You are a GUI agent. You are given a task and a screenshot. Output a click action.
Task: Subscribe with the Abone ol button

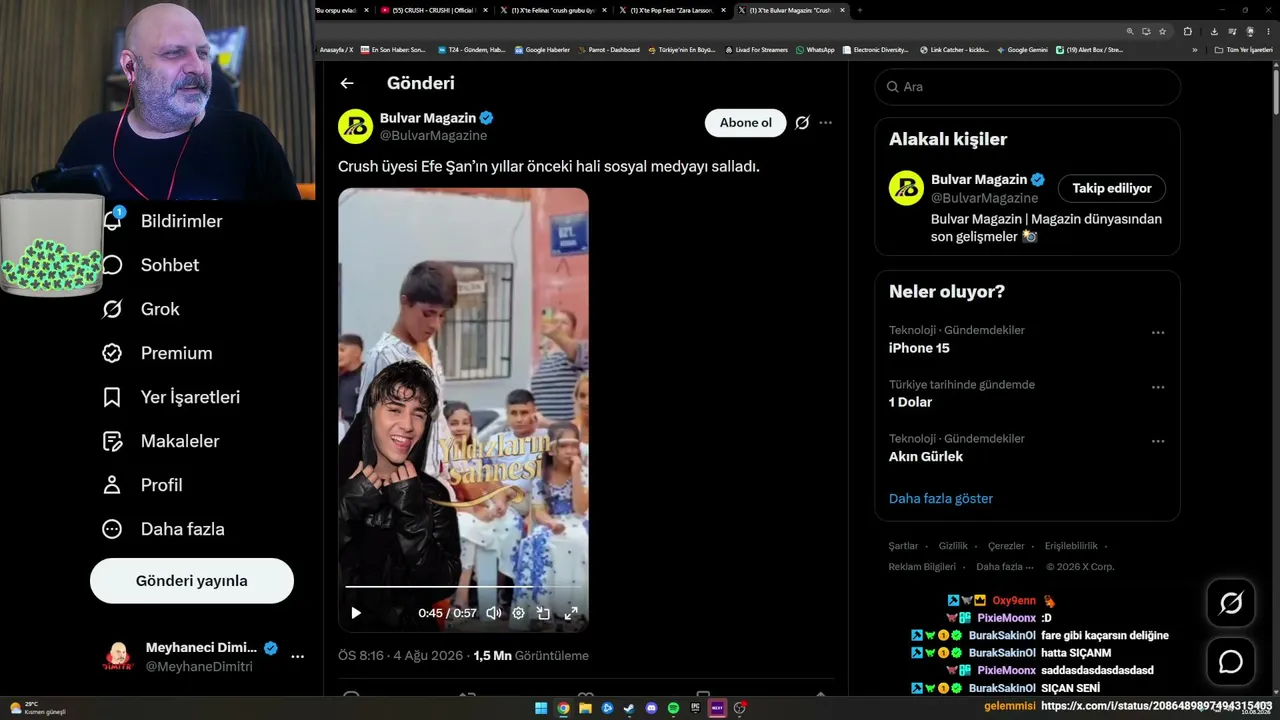(746, 123)
